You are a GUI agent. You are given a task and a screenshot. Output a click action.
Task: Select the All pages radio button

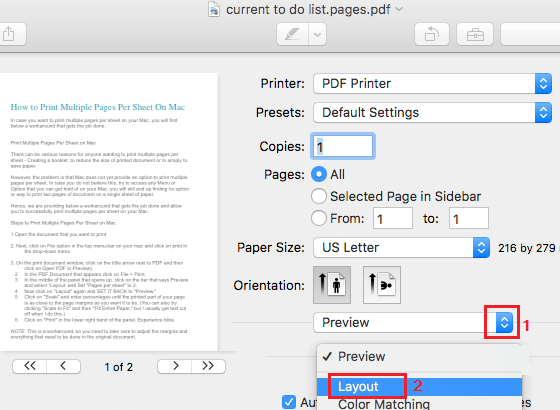(x=319, y=175)
